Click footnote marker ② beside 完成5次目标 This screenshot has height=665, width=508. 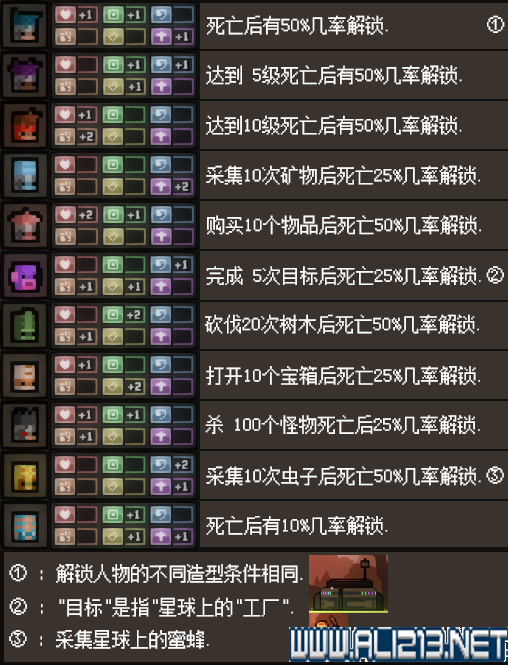pos(495,276)
